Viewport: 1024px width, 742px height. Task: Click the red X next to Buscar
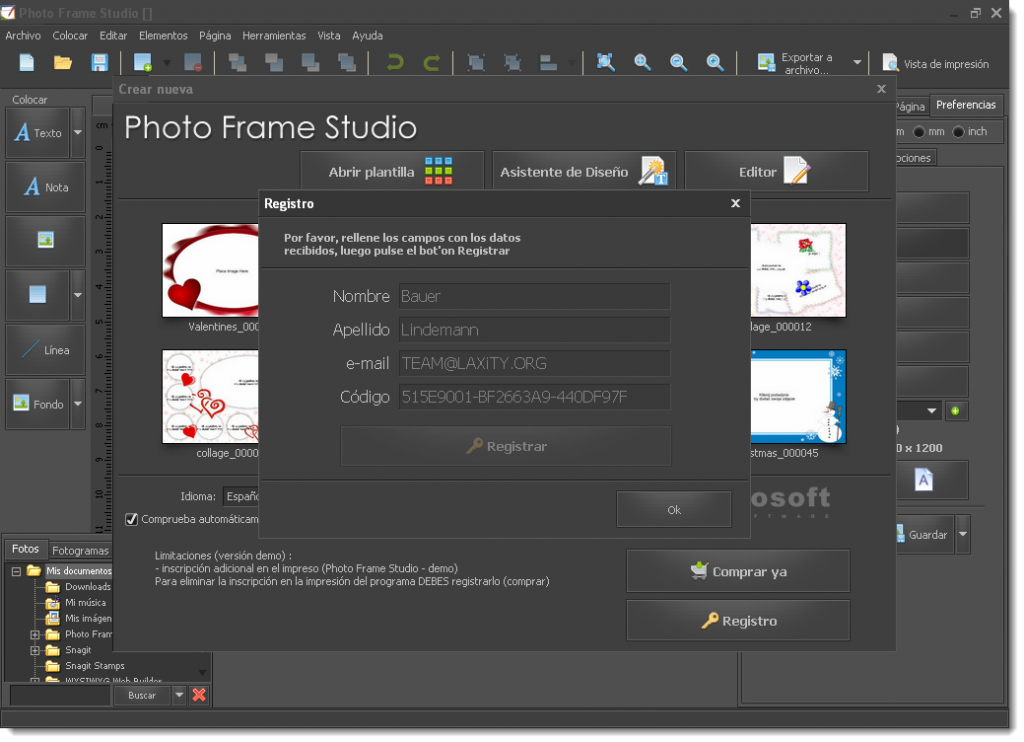(199, 695)
